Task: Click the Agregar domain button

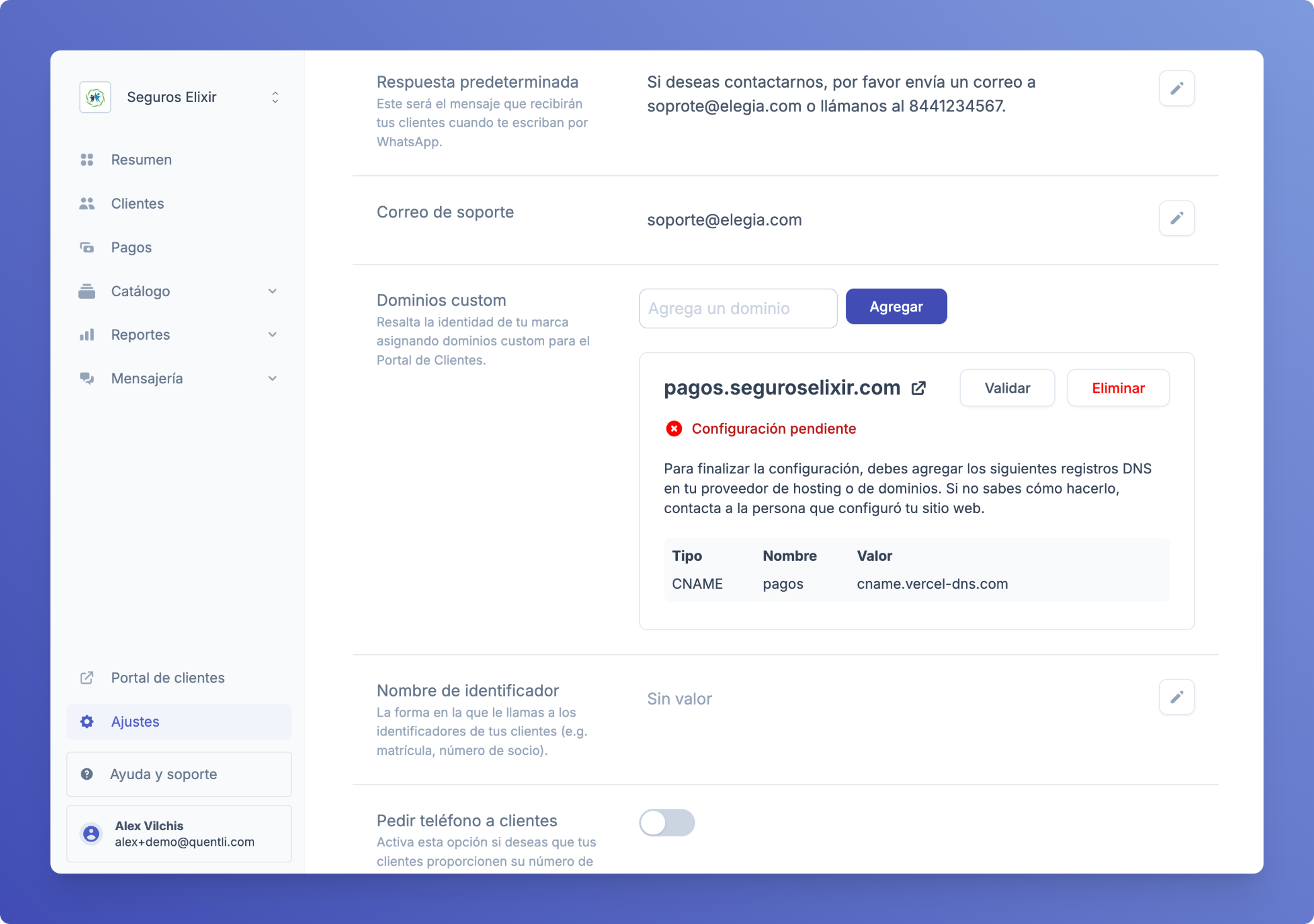Action: pos(895,307)
